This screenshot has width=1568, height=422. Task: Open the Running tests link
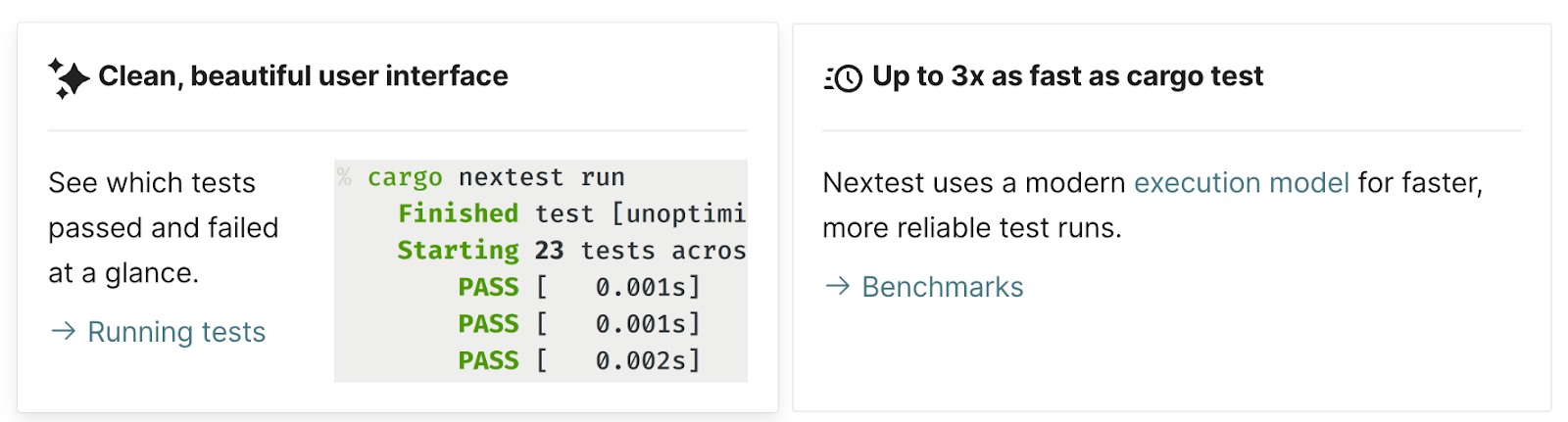click(176, 332)
